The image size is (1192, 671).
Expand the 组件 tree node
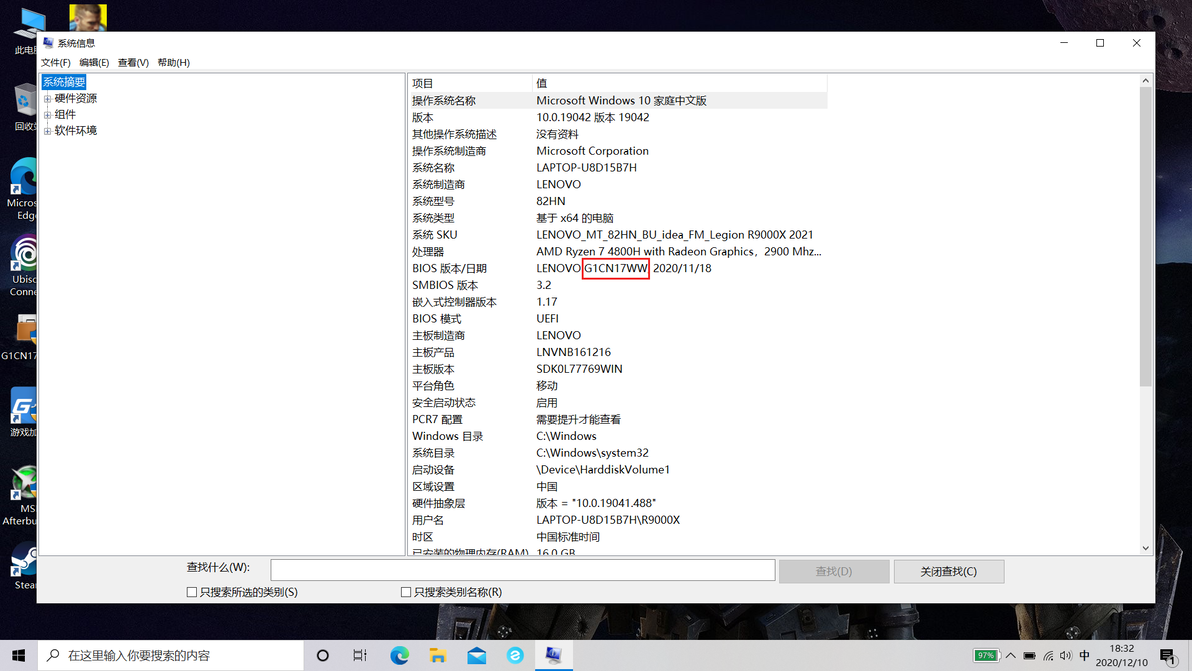click(x=48, y=115)
